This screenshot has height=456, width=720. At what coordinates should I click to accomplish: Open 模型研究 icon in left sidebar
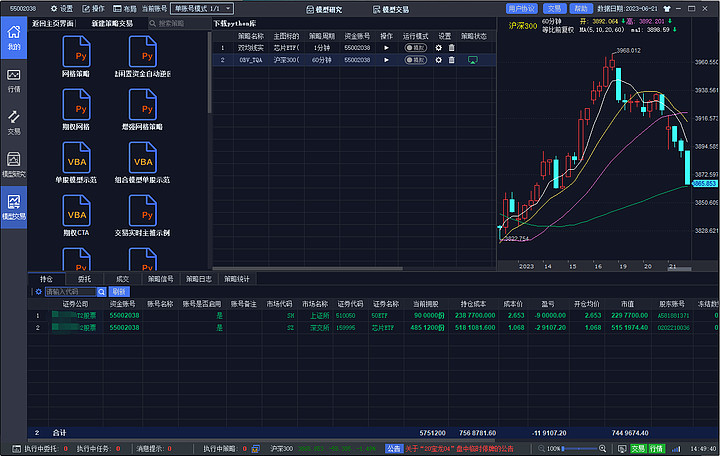[x=13, y=165]
